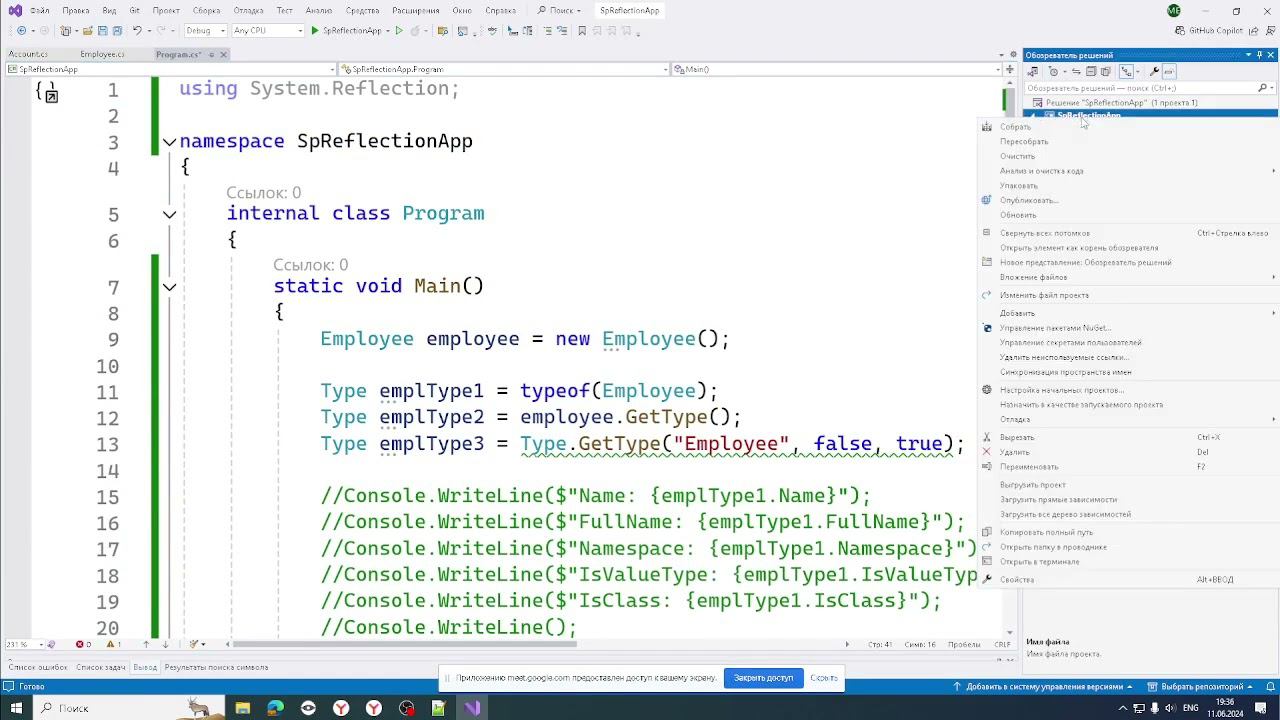This screenshot has width=1280, height=720.
Task: Click the Undo arrow in toolbar
Action: [x=137, y=31]
